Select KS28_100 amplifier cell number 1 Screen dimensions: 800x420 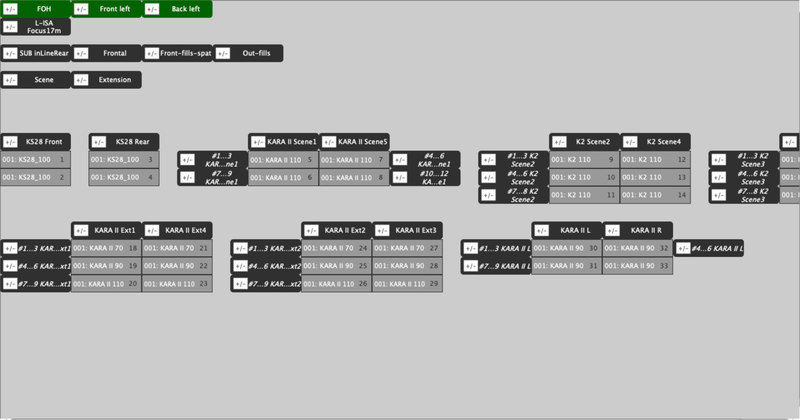(35, 160)
